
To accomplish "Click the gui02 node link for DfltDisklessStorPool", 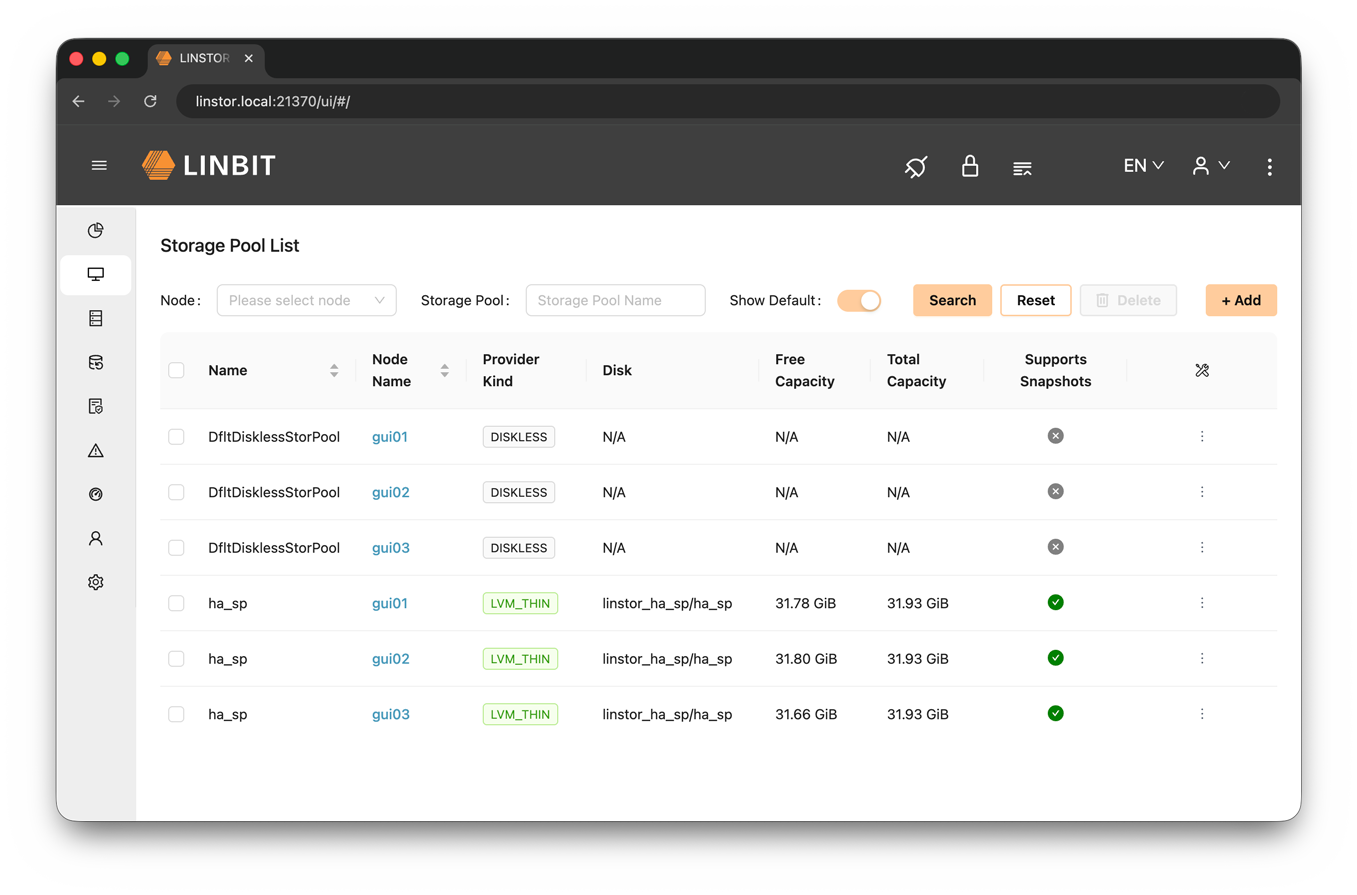I will pos(391,493).
